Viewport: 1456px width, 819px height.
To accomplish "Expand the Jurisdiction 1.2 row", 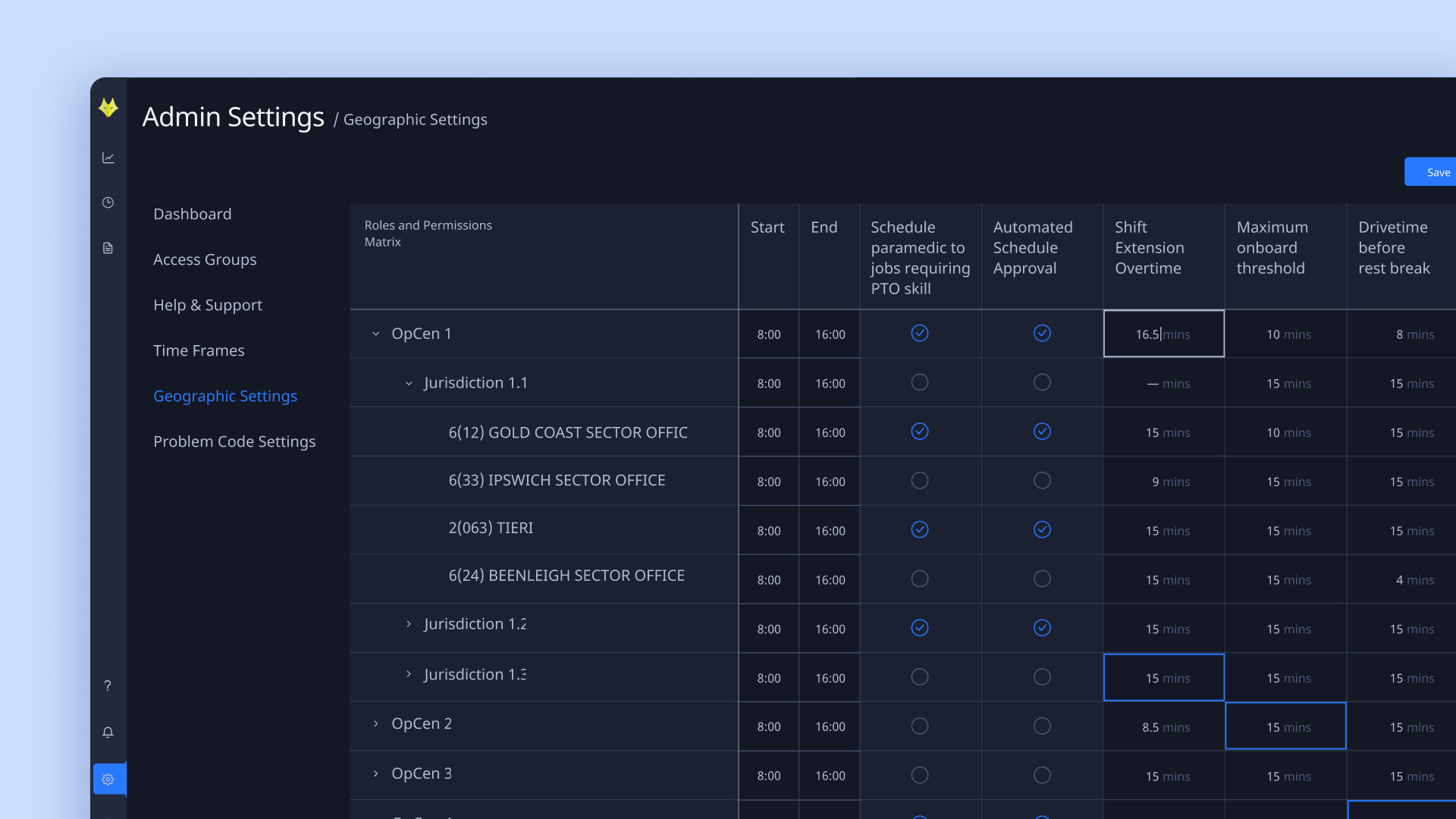I will click(x=409, y=624).
